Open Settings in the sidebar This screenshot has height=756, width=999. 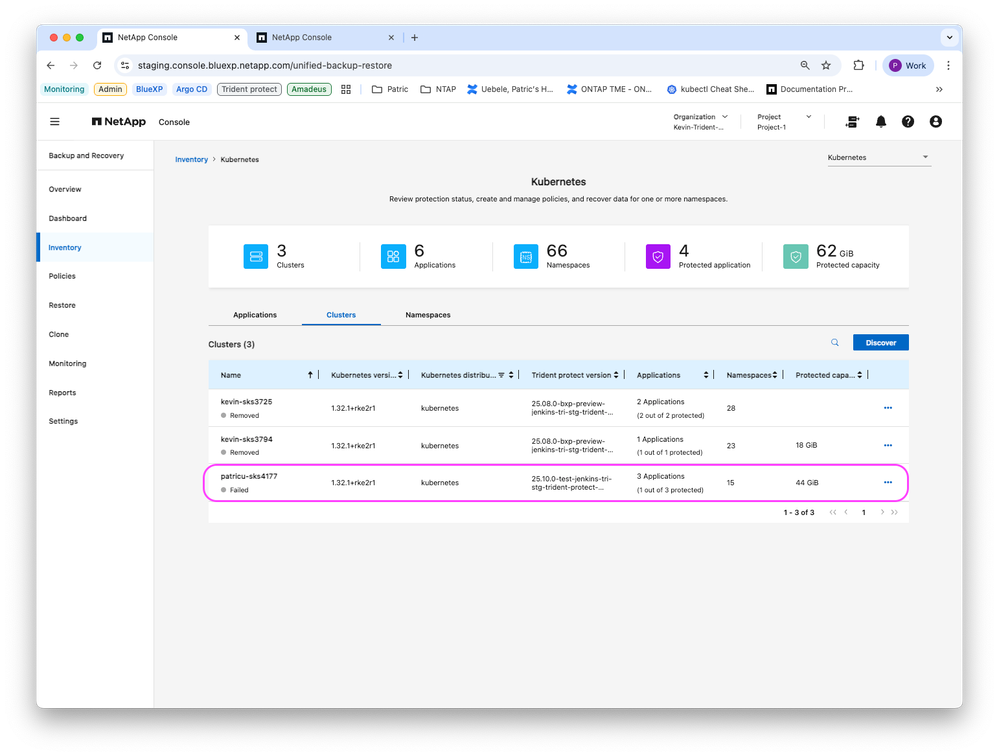63,421
